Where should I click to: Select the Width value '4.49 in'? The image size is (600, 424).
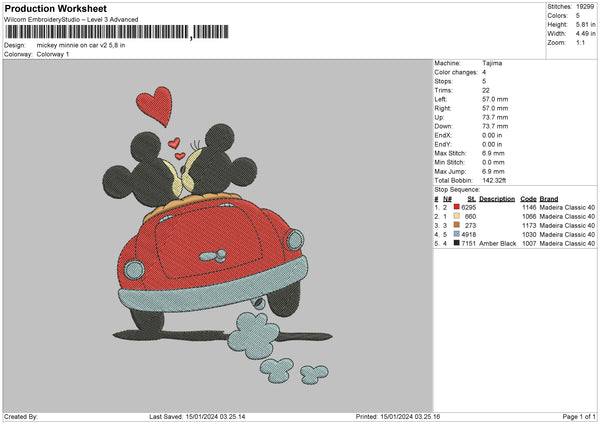pos(585,34)
